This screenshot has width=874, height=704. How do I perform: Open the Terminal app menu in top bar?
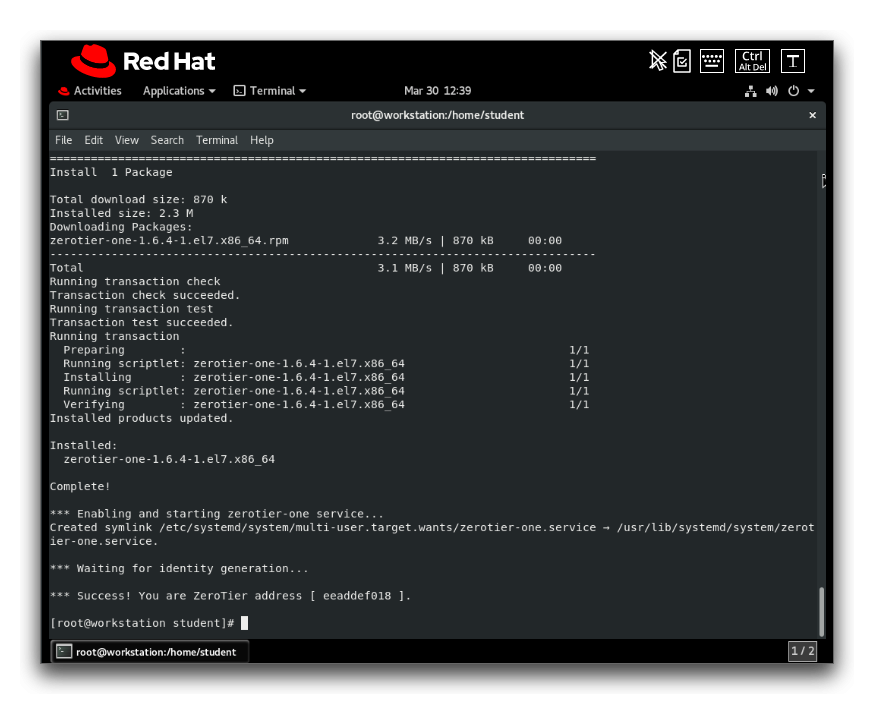click(270, 91)
